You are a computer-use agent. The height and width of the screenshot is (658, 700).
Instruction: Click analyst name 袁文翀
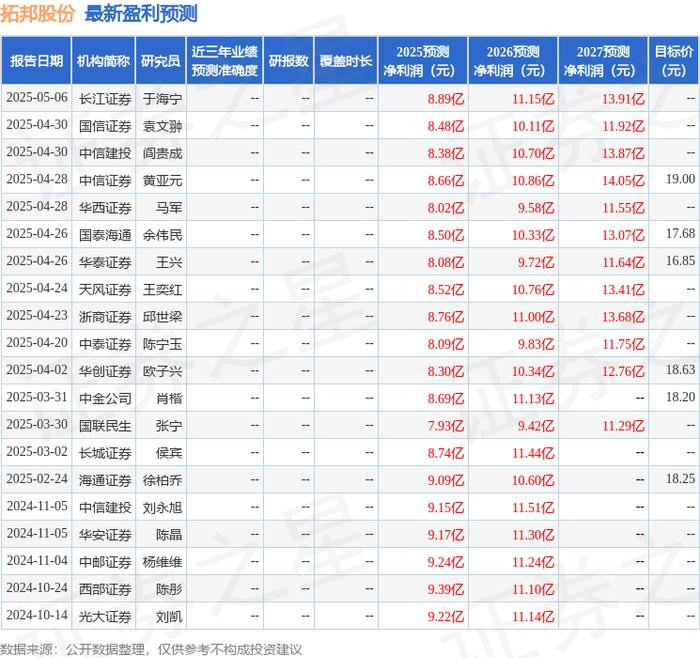pyautogui.click(x=162, y=126)
